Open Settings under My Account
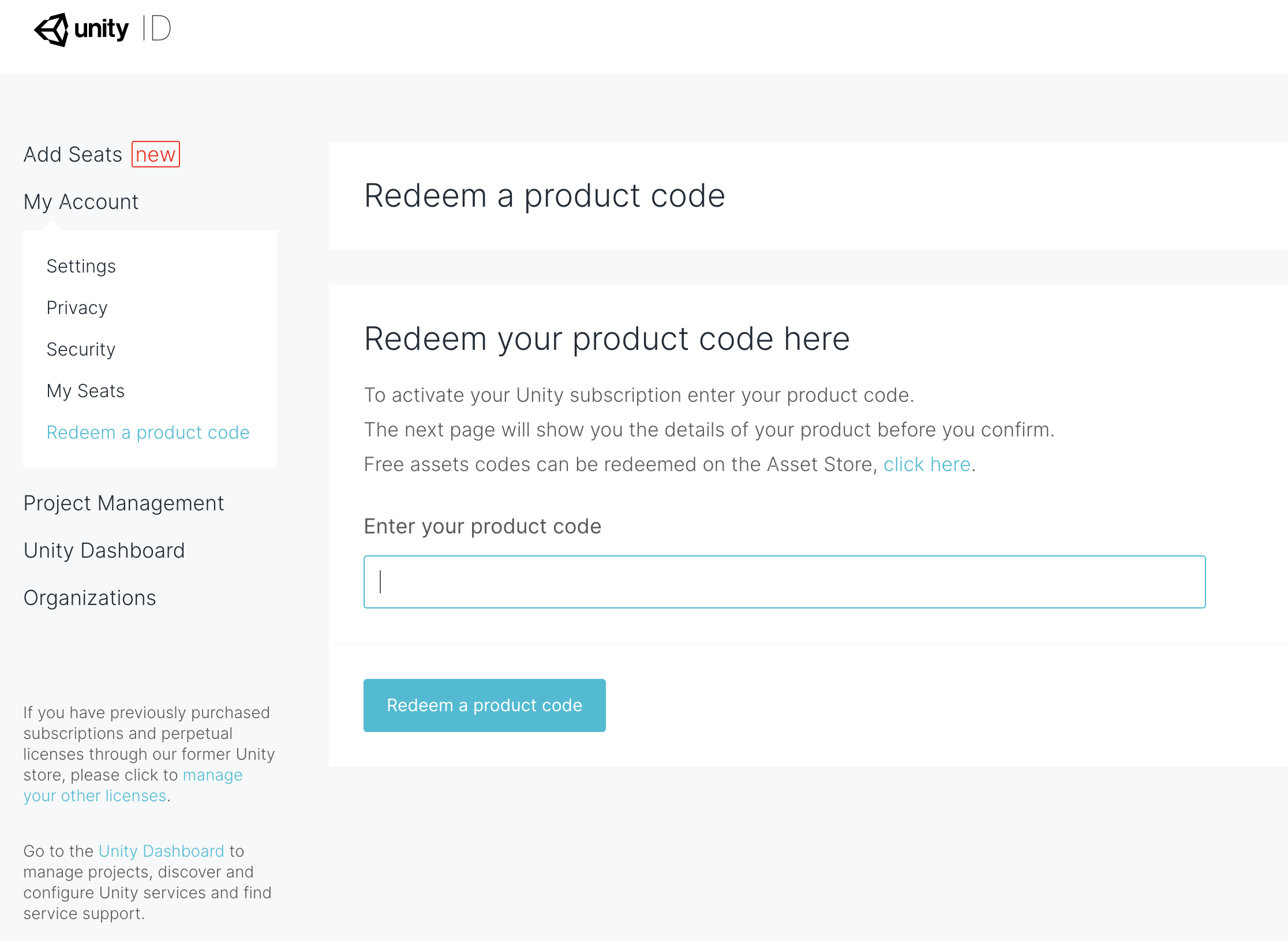Image resolution: width=1288 pixels, height=941 pixels. coord(81,266)
